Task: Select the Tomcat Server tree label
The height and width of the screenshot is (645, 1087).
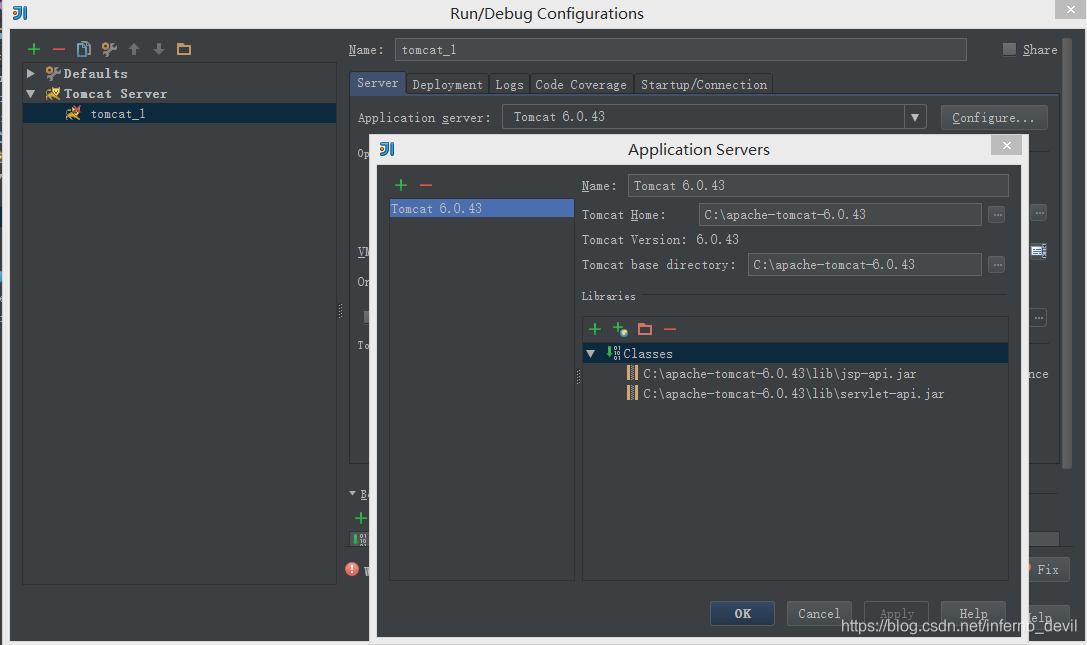Action: coord(115,94)
